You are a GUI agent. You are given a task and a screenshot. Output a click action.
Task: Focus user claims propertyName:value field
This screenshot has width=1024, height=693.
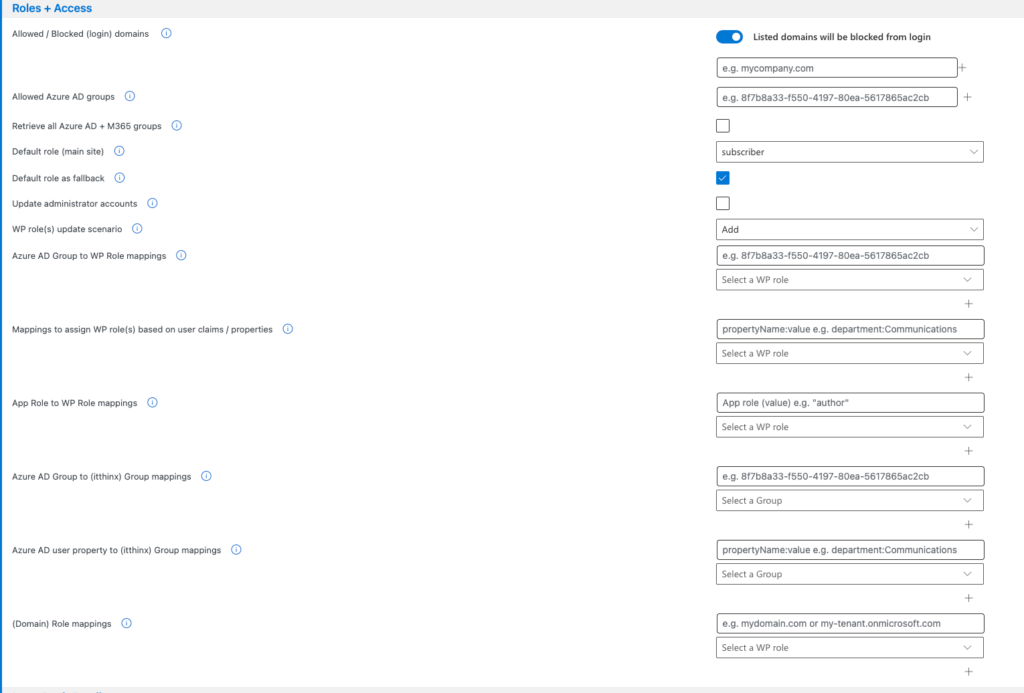(x=850, y=329)
